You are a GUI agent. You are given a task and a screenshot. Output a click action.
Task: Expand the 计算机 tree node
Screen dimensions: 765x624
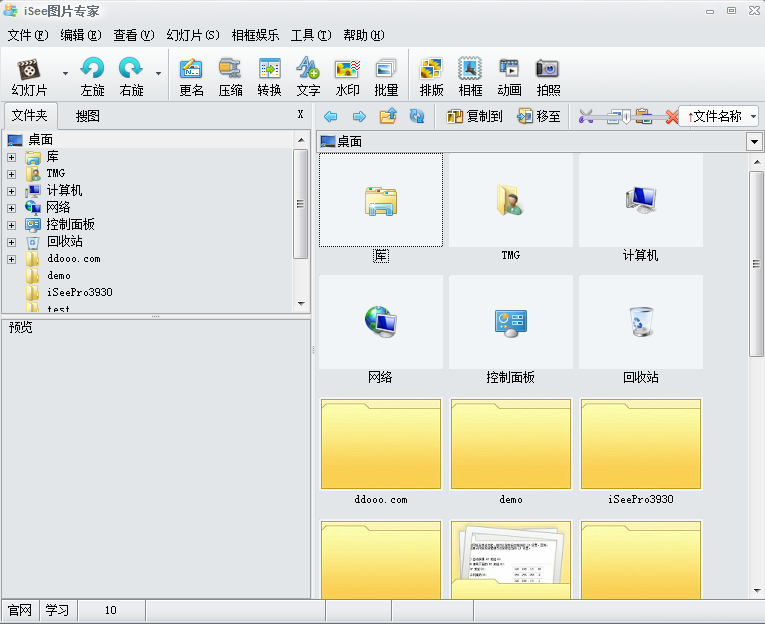pos(11,191)
